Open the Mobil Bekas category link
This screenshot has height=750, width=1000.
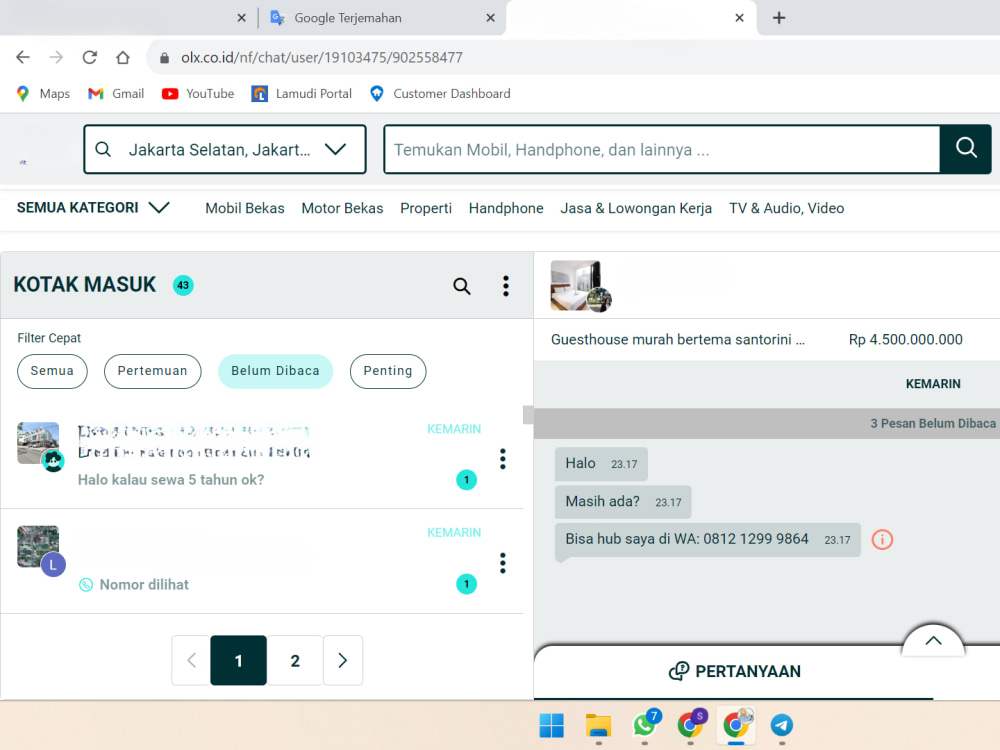[245, 208]
